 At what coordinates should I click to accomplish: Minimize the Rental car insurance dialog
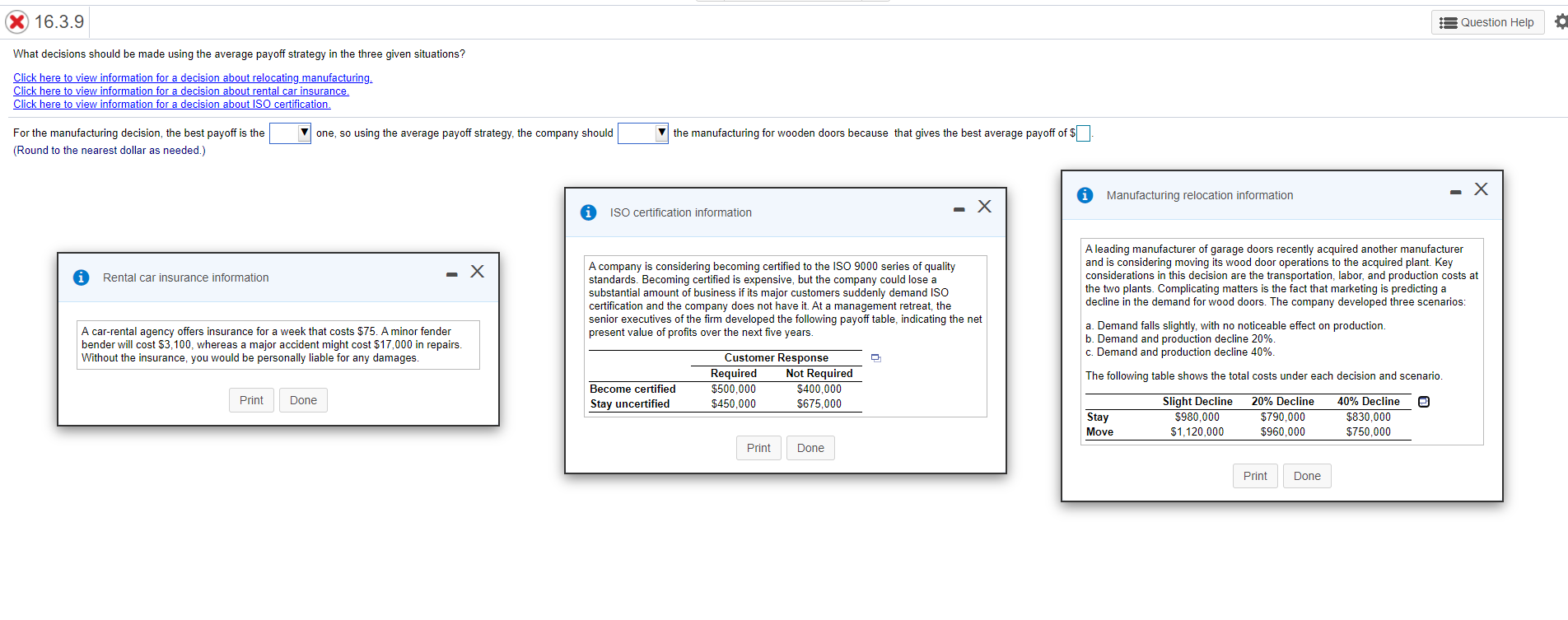451,274
